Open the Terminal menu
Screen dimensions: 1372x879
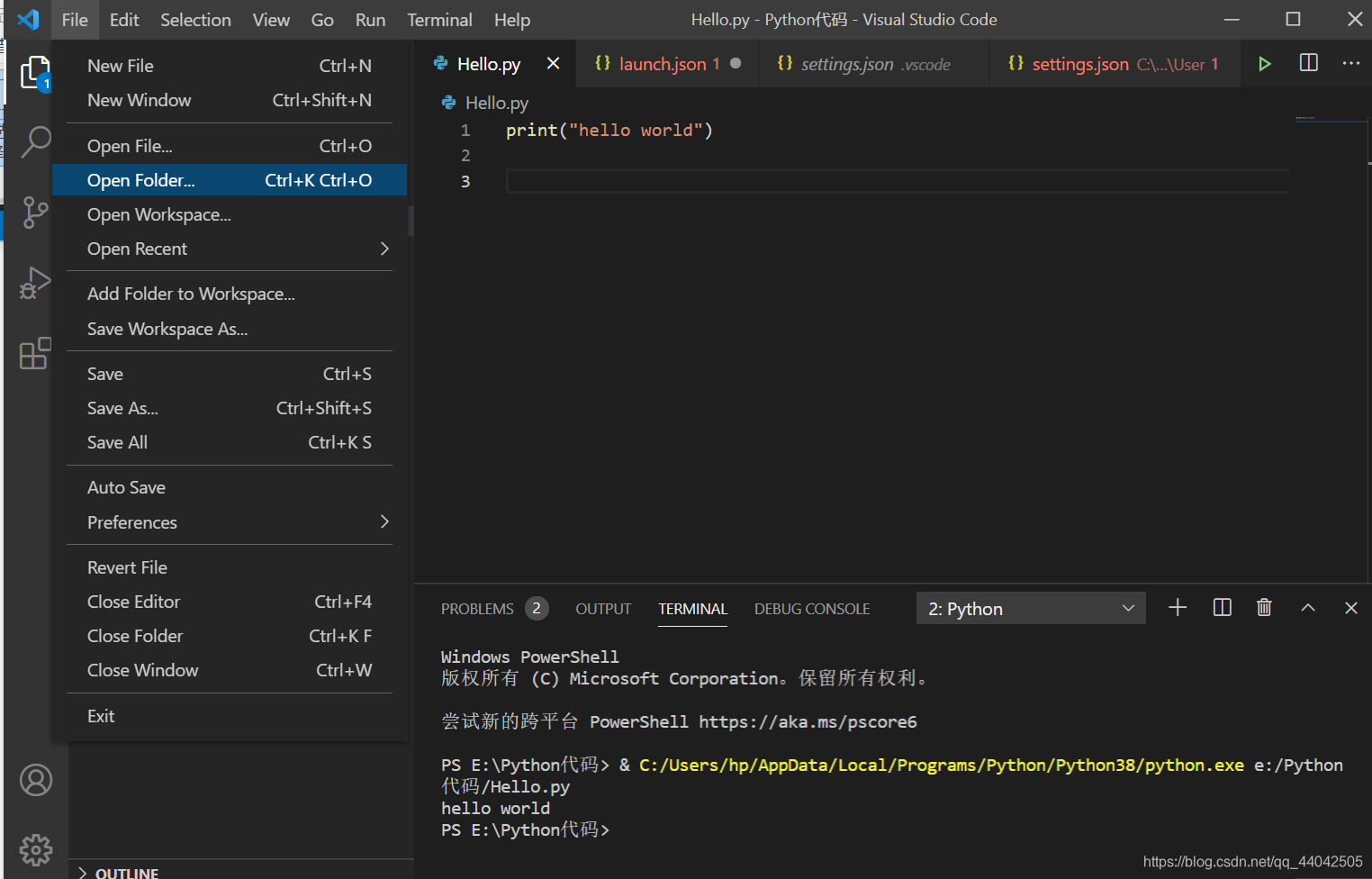pos(439,20)
